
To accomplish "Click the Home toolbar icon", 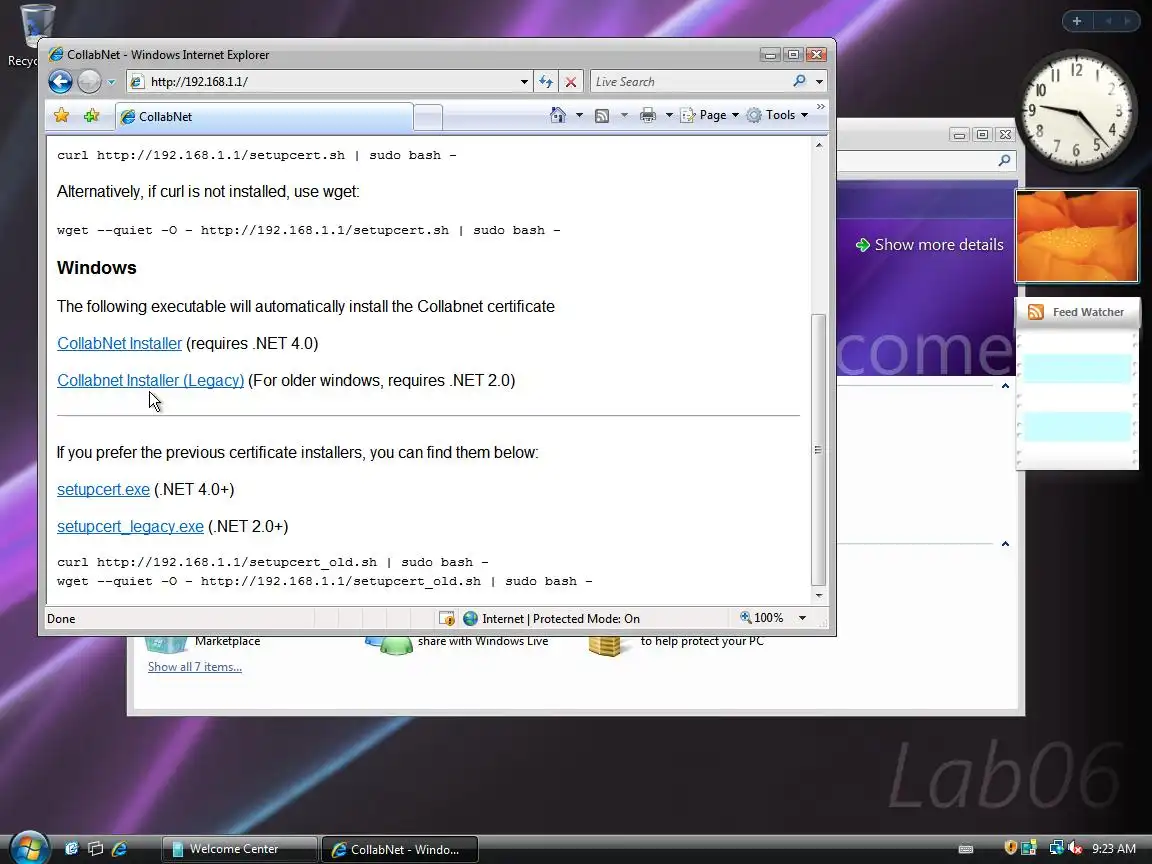I will [558, 115].
